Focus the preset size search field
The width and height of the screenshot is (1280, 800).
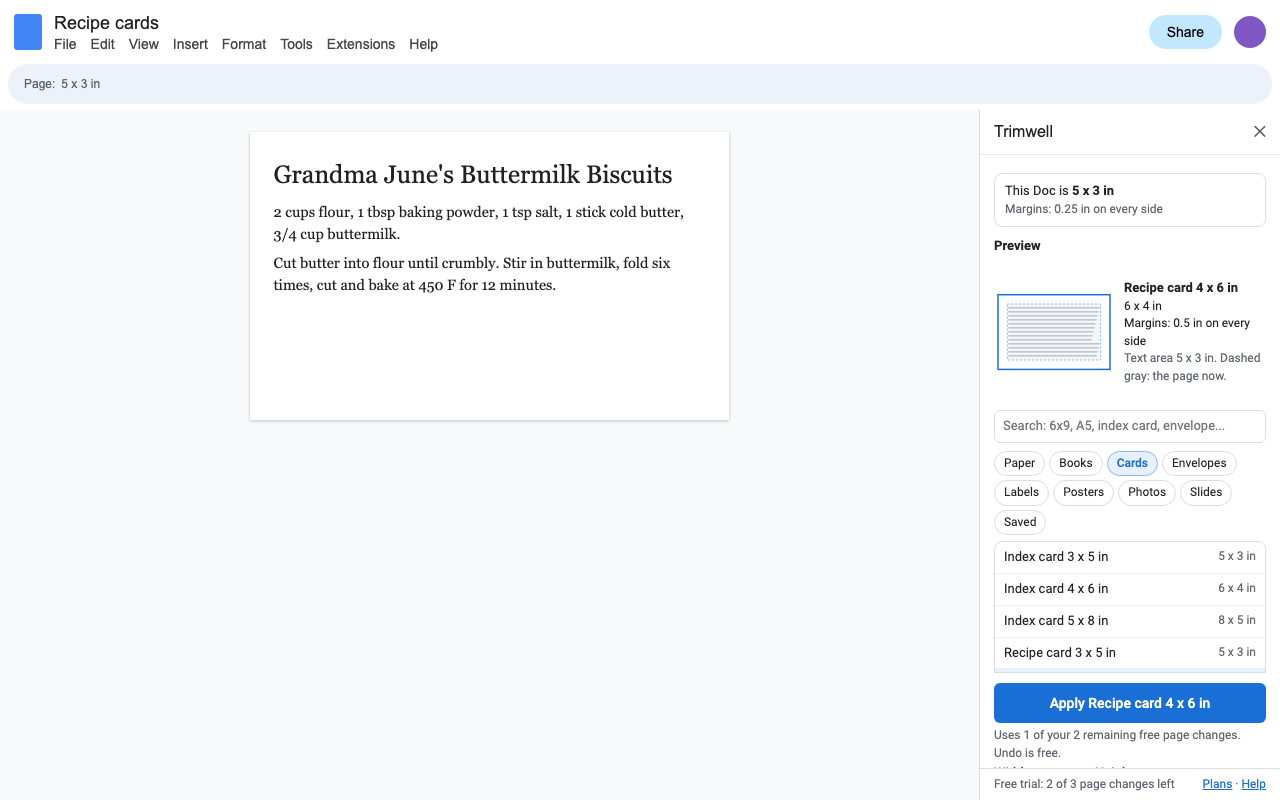tap(1130, 426)
